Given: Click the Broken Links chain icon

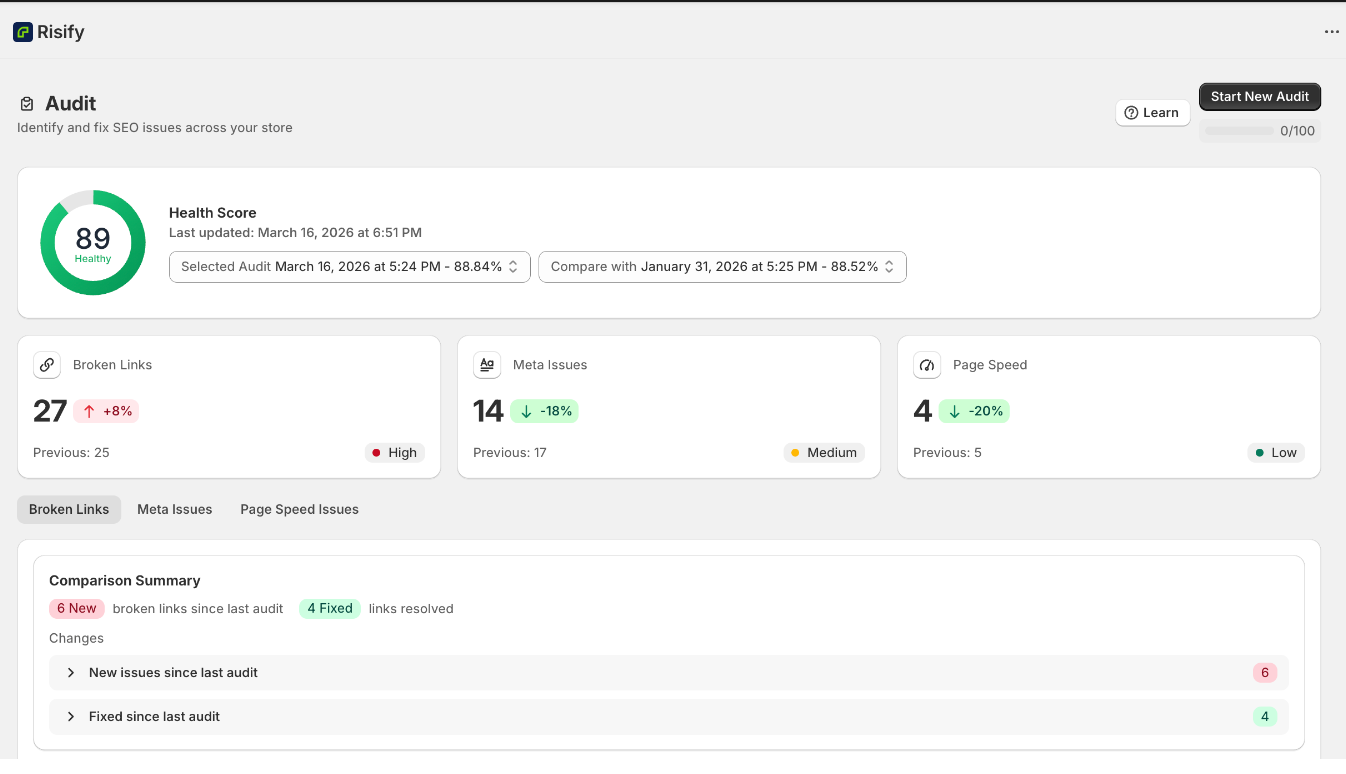Looking at the screenshot, I should [47, 365].
